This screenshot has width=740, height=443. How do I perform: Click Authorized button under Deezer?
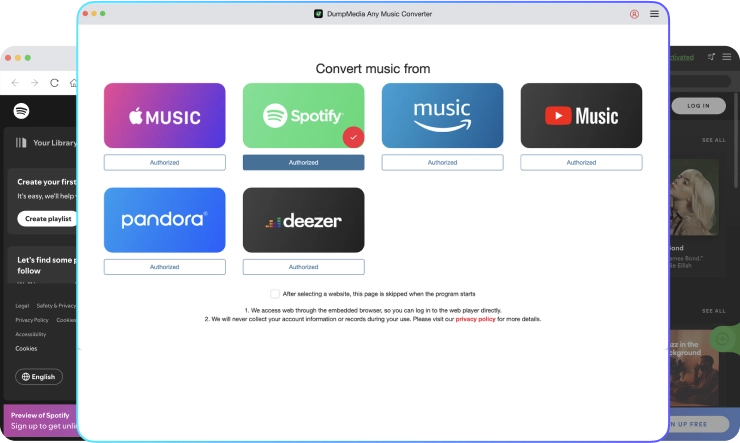click(303, 267)
